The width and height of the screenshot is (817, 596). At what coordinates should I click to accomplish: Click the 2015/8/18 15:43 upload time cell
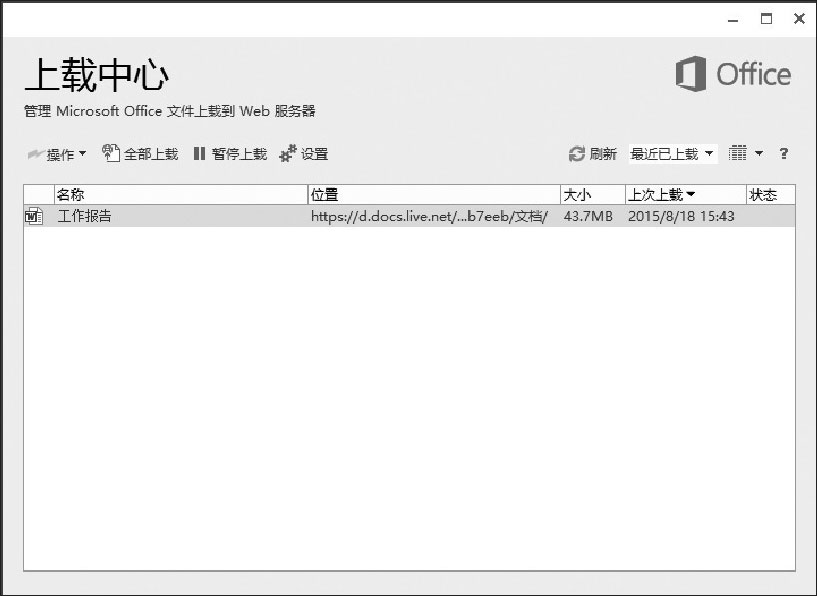click(x=681, y=216)
